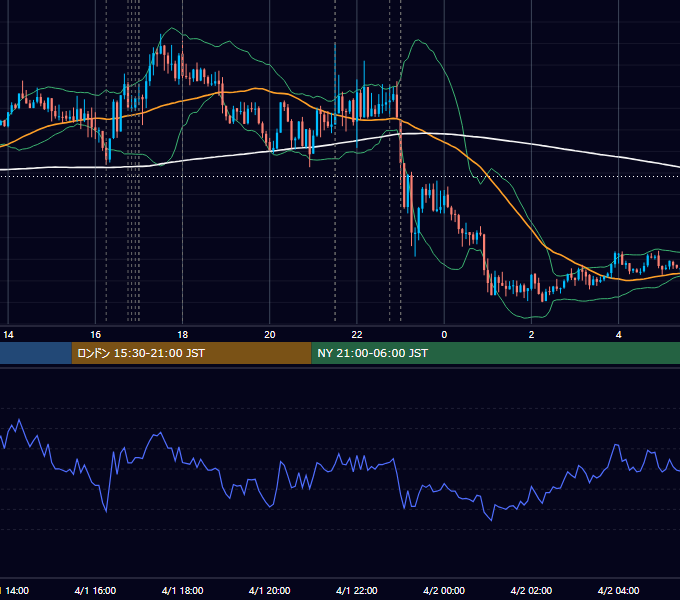Select the ロンドン 15:30-21:00 JST session bar
680x600 pixels.
191,353
